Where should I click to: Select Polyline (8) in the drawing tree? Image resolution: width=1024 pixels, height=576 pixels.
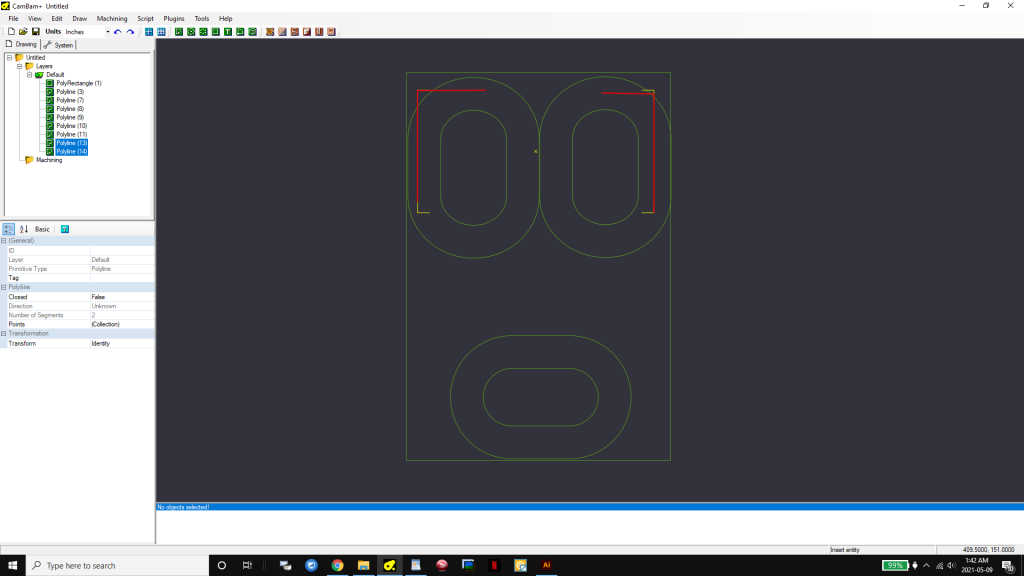pyautogui.click(x=70, y=108)
